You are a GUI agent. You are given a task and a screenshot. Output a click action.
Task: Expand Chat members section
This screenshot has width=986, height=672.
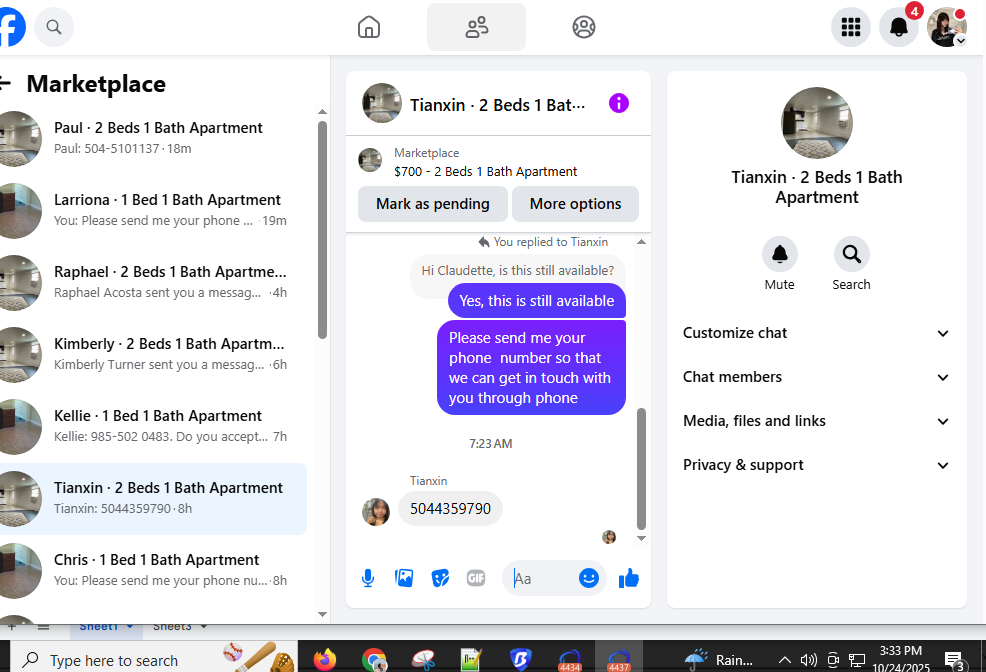(x=816, y=377)
